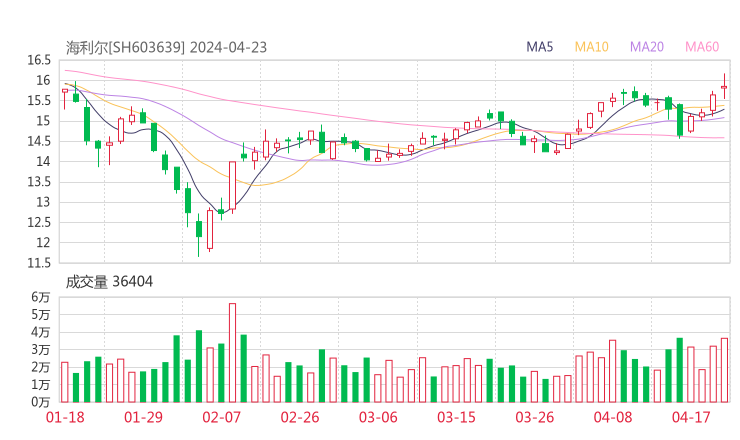This screenshot has width=740, height=440.
Task: Click the 成交量 36404 volume label
Action: pyautogui.click(x=109, y=282)
